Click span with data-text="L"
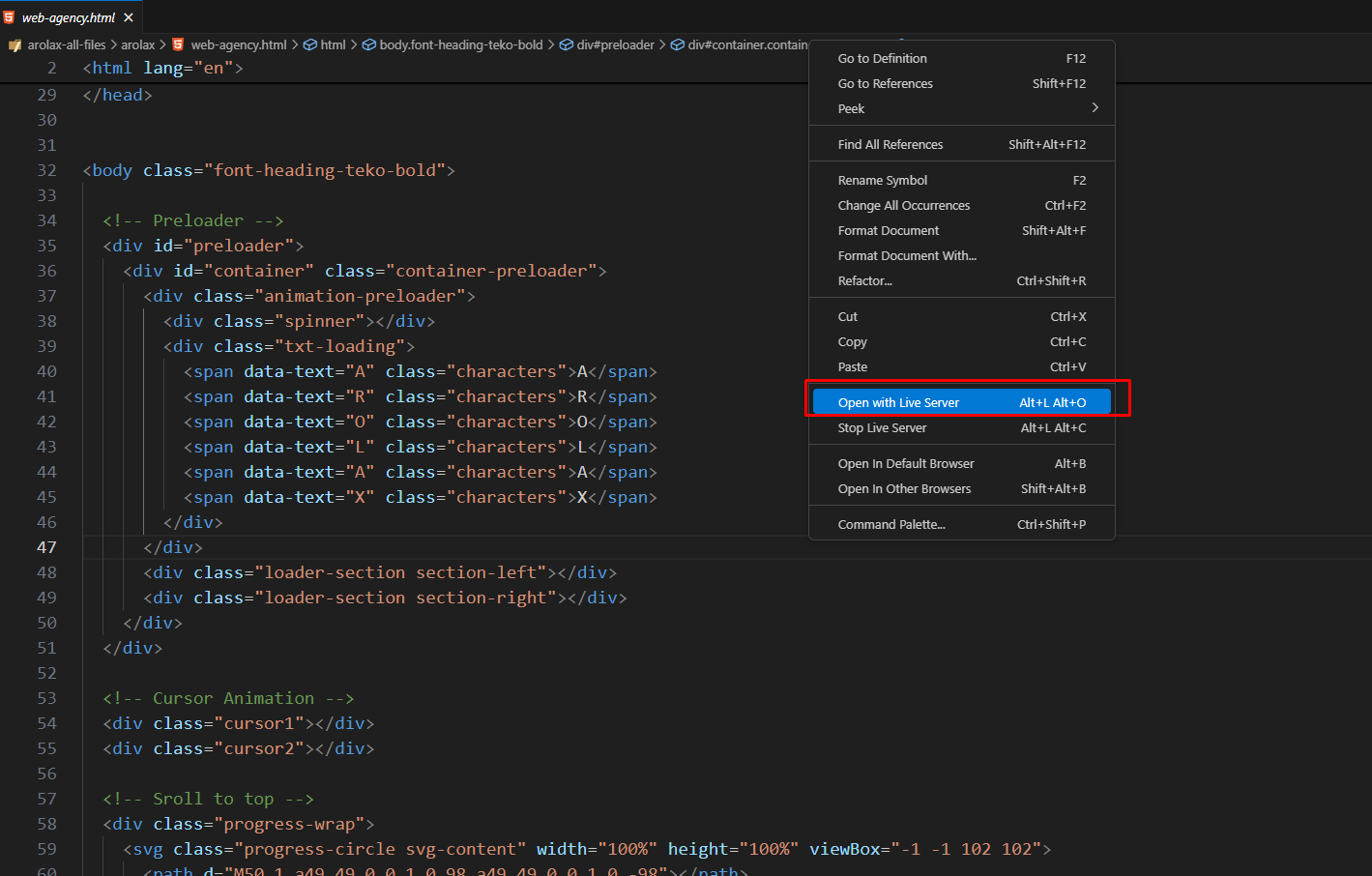 pyautogui.click(x=421, y=447)
